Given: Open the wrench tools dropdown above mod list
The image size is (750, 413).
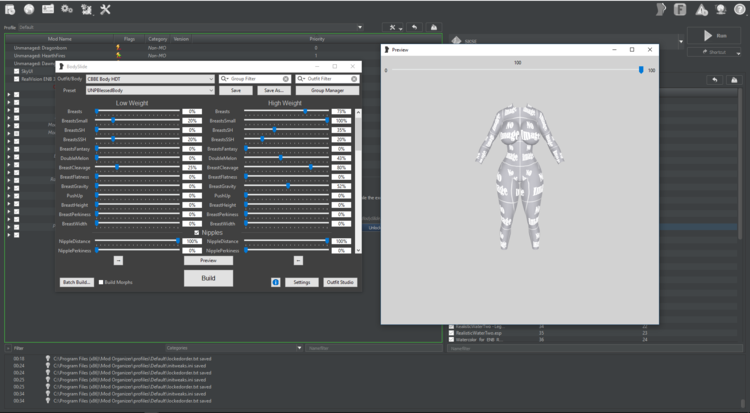Looking at the screenshot, I should [x=395, y=27].
